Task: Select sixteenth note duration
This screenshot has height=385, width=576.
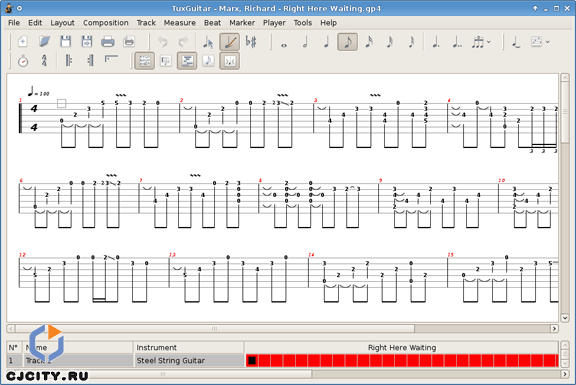Action: (369, 42)
